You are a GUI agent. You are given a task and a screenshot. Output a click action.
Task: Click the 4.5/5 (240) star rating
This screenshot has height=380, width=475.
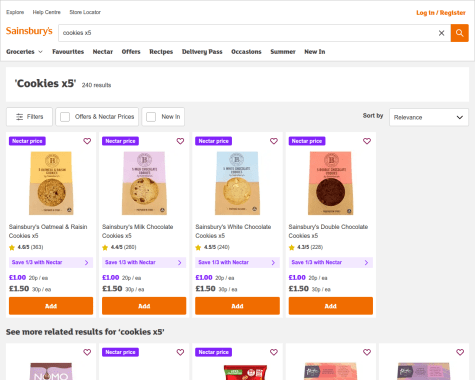tap(213, 247)
